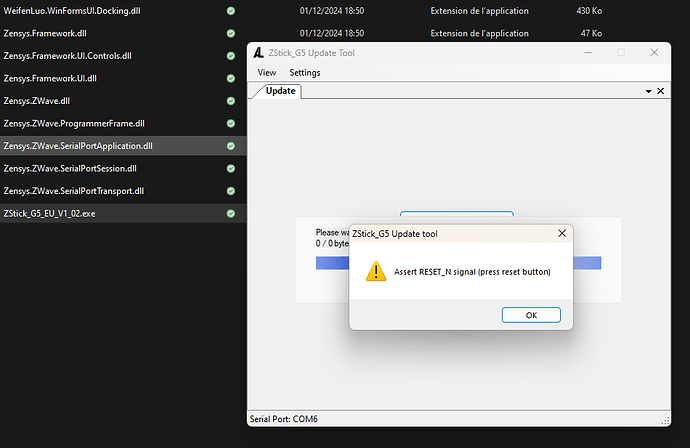Viewport: 690px width, 448px height.
Task: Click the window resize grip in status bar
Action: point(665,421)
